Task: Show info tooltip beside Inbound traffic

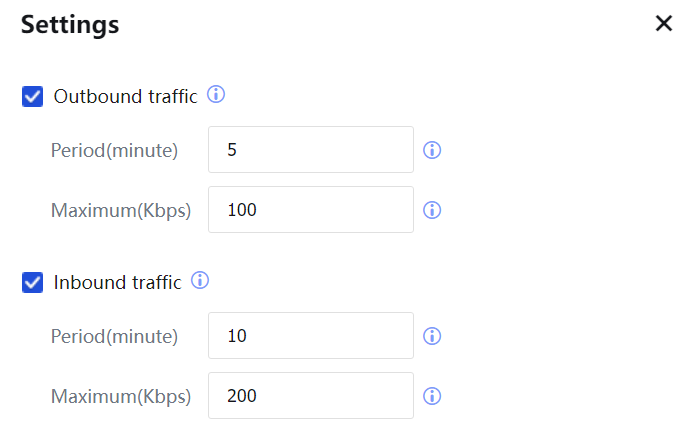Action: point(200,281)
